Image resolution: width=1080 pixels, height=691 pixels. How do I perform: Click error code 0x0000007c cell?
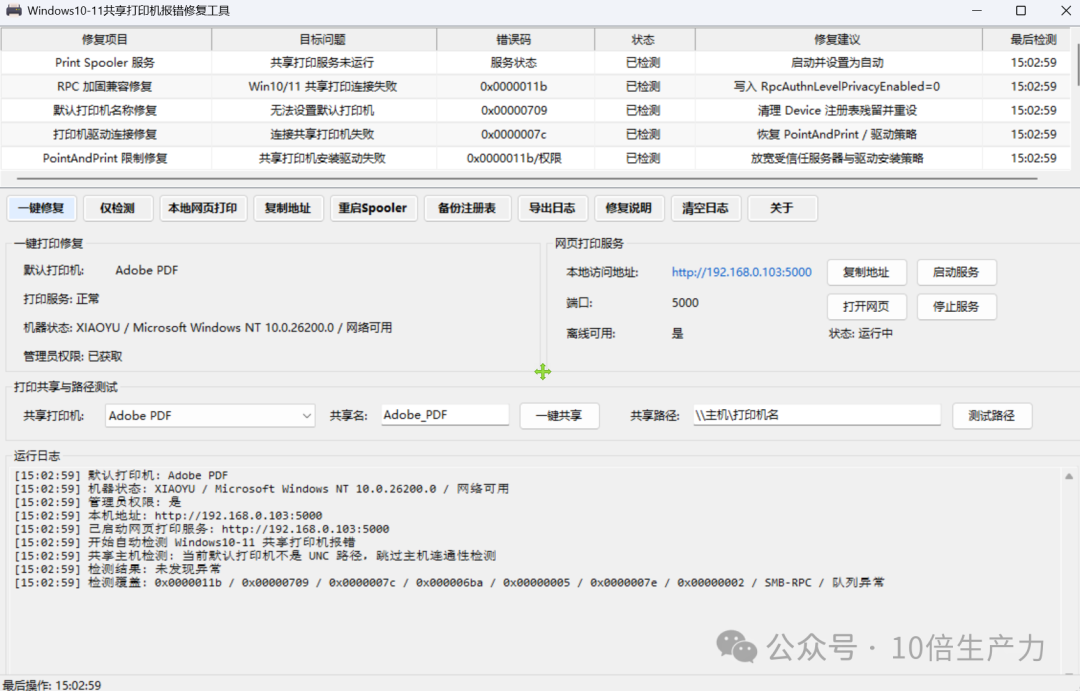[514, 134]
